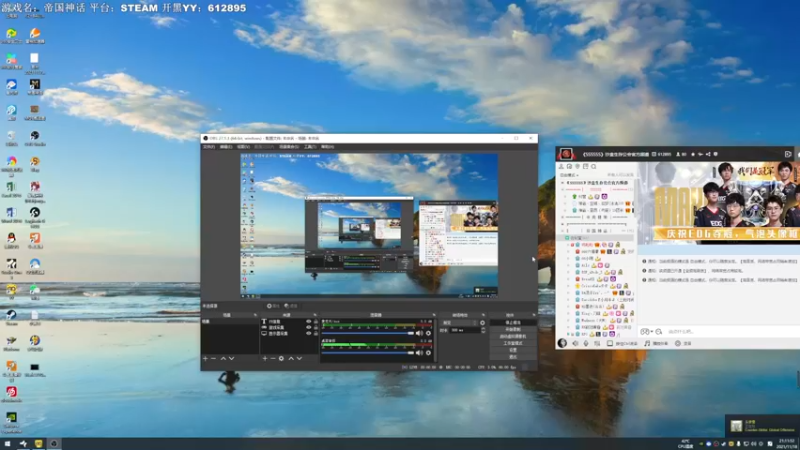
Task: Open Steam from the desktop icons
Action: click(11, 316)
